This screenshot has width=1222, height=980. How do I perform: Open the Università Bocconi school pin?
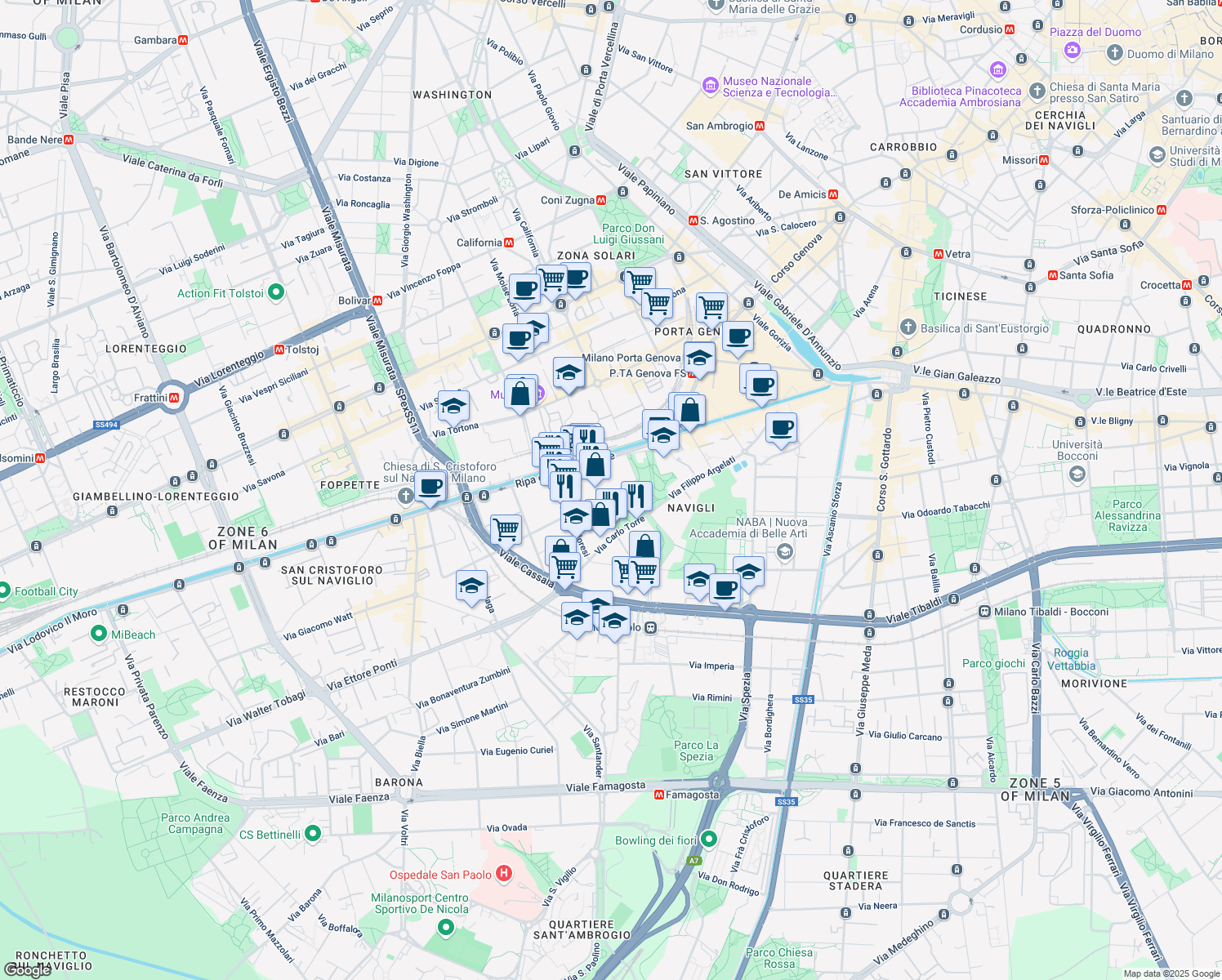(x=1077, y=474)
